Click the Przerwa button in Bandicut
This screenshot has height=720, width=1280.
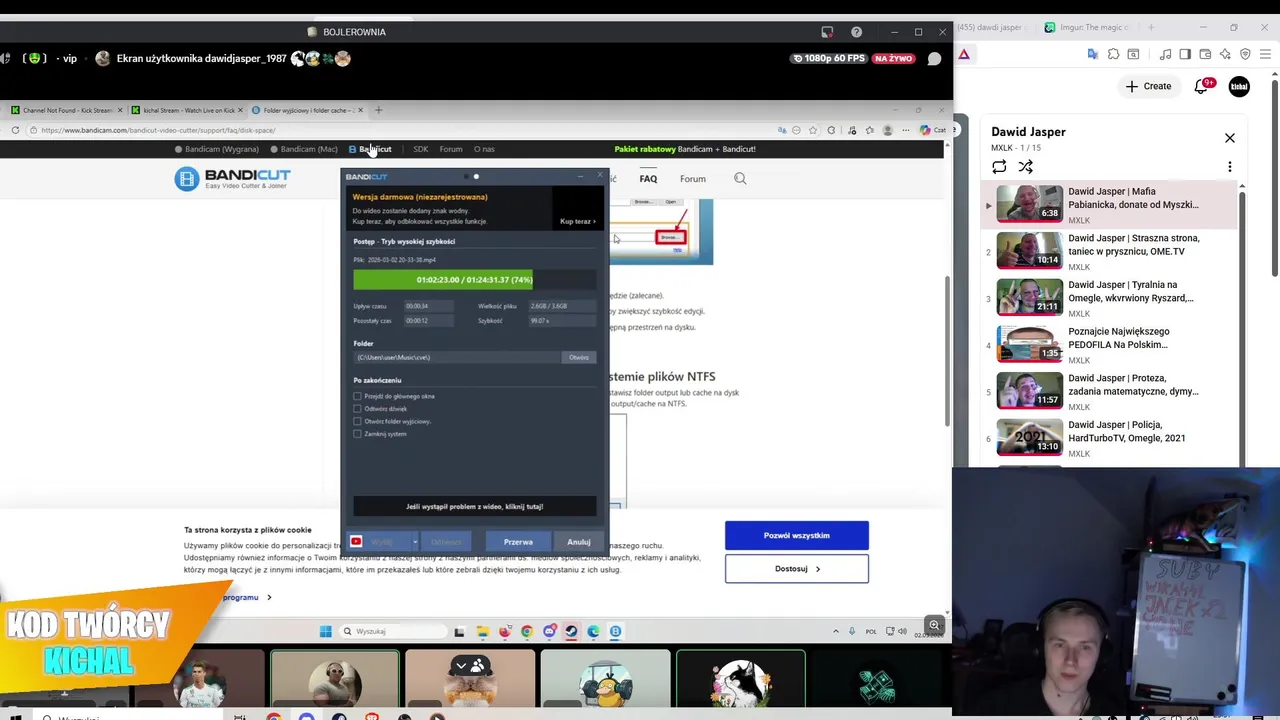point(518,542)
